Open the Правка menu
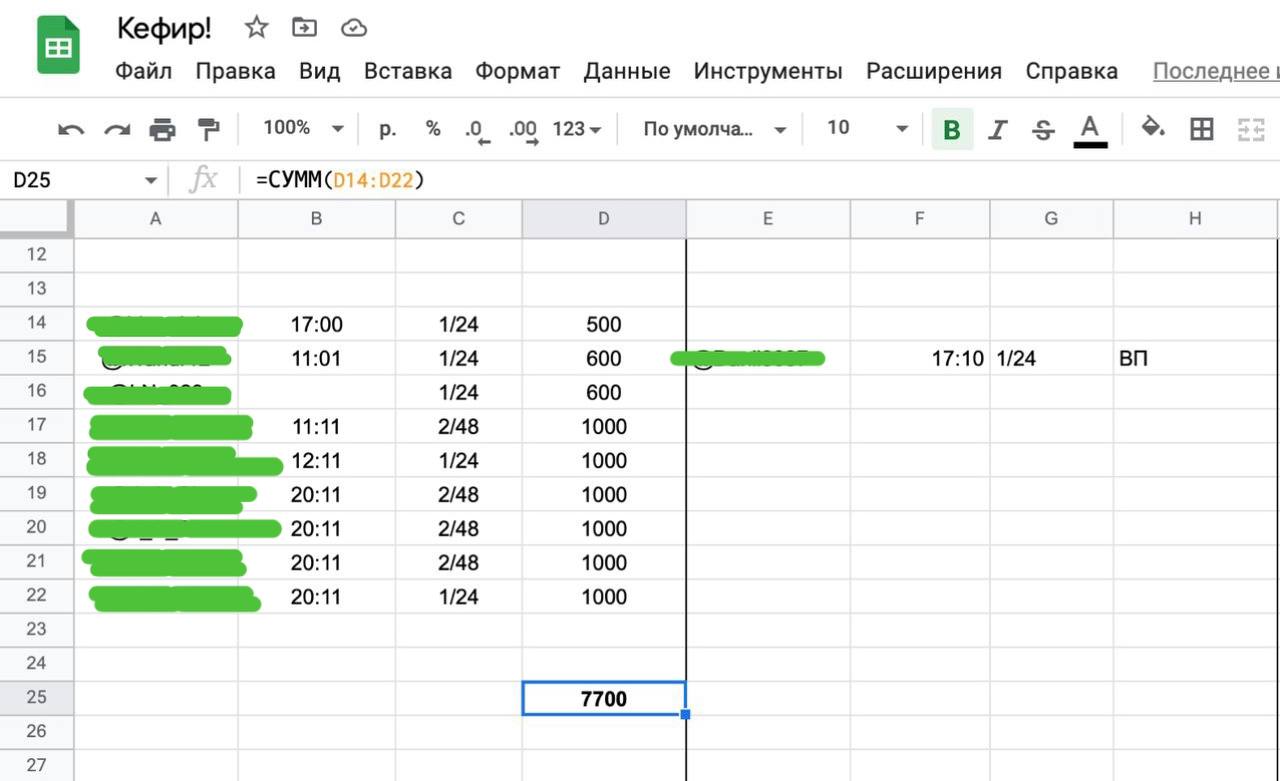Viewport: 1280px width, 781px height. (235, 71)
